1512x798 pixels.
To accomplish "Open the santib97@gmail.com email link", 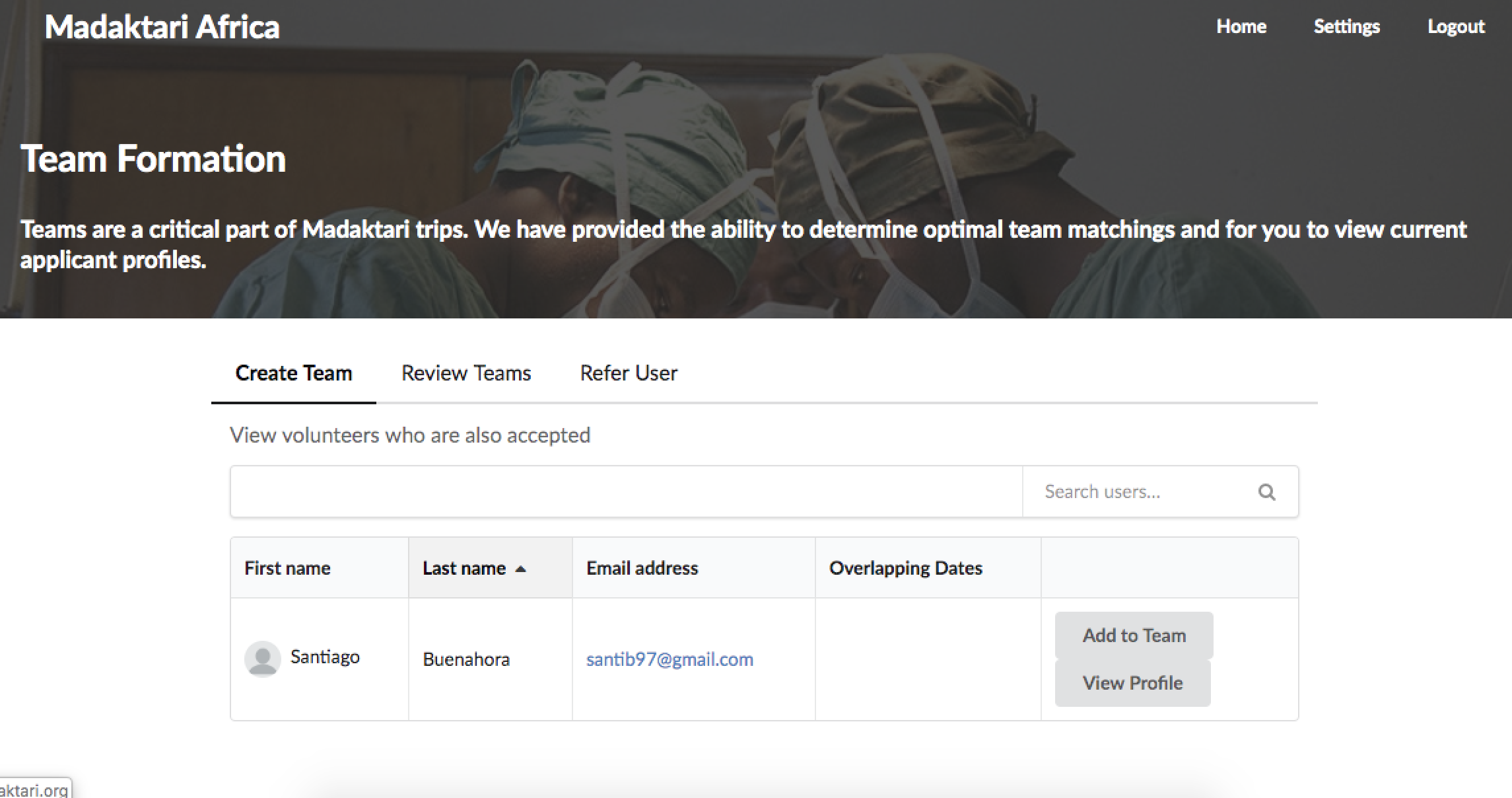I will click(670, 659).
